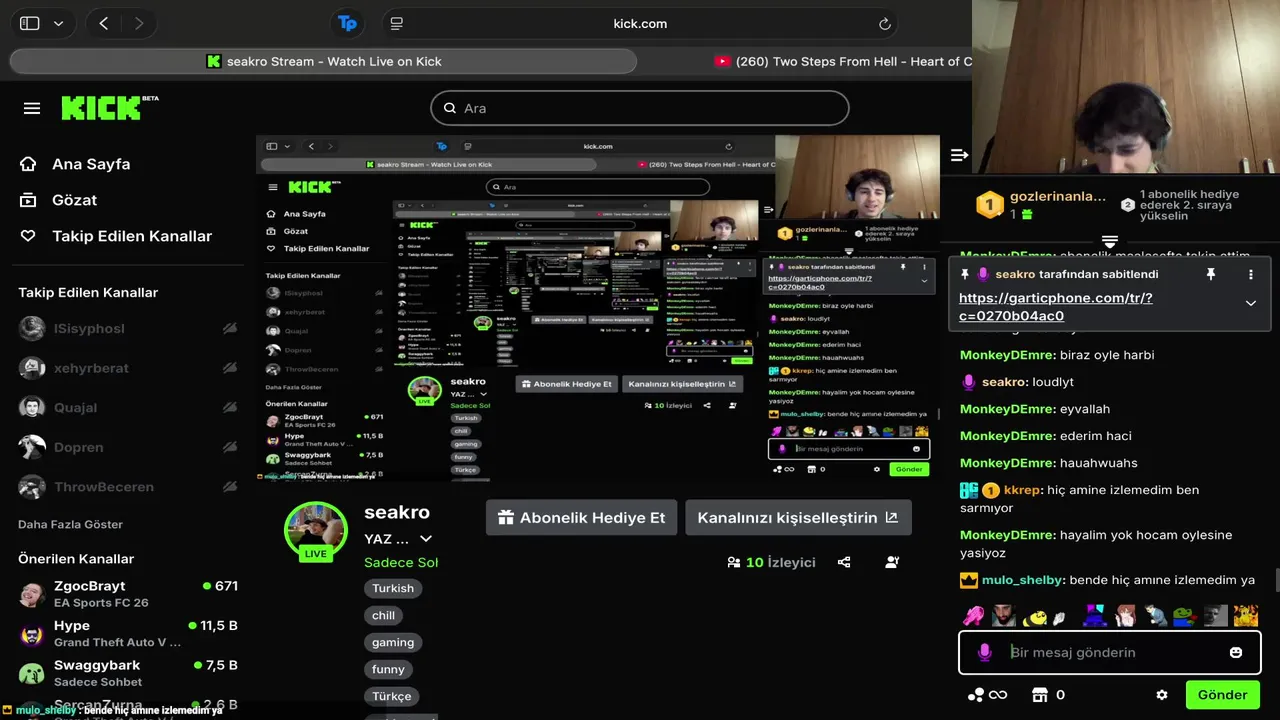This screenshot has width=1280, height=720.
Task: Send chat message with Gönder
Action: pyautogui.click(x=1222, y=695)
